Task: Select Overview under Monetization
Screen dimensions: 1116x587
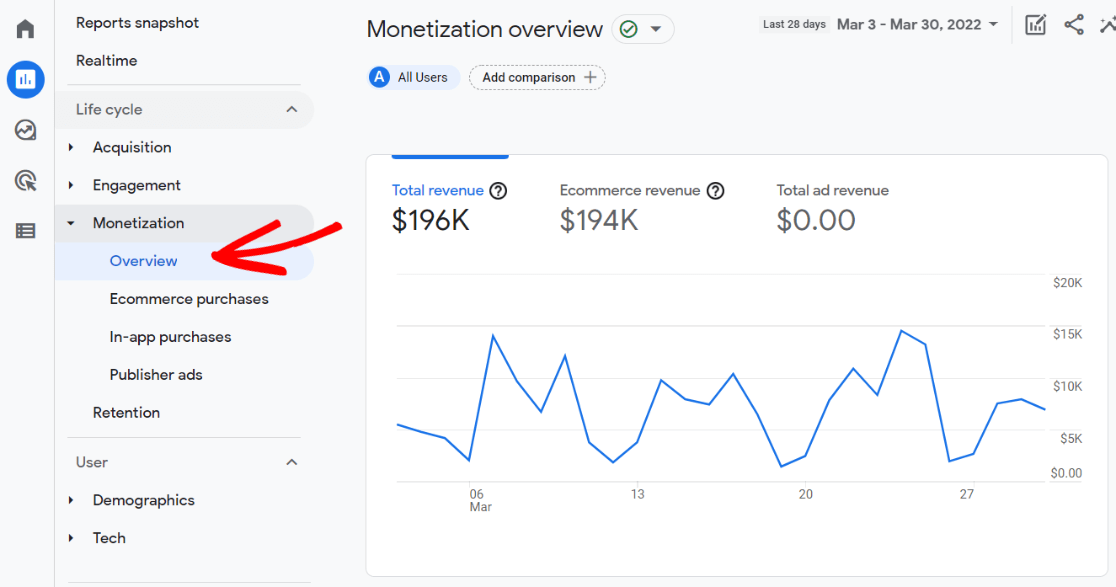Action: (x=143, y=261)
